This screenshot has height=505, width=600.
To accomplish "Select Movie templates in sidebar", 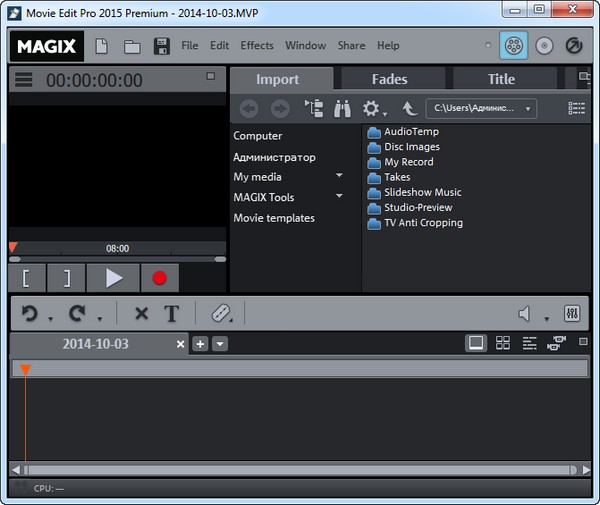I will click(274, 218).
